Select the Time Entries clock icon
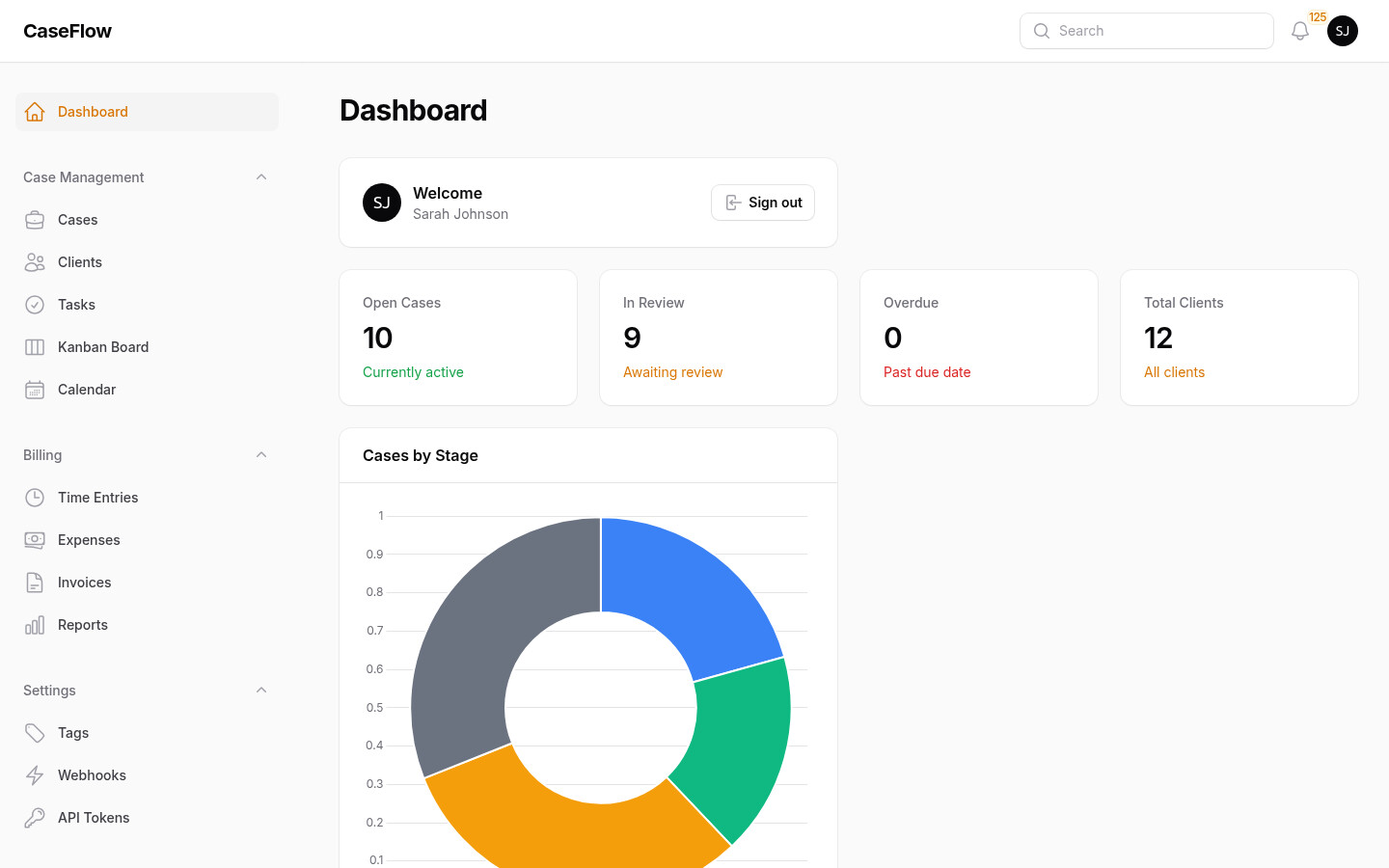Image resolution: width=1389 pixels, height=868 pixels. [35, 497]
